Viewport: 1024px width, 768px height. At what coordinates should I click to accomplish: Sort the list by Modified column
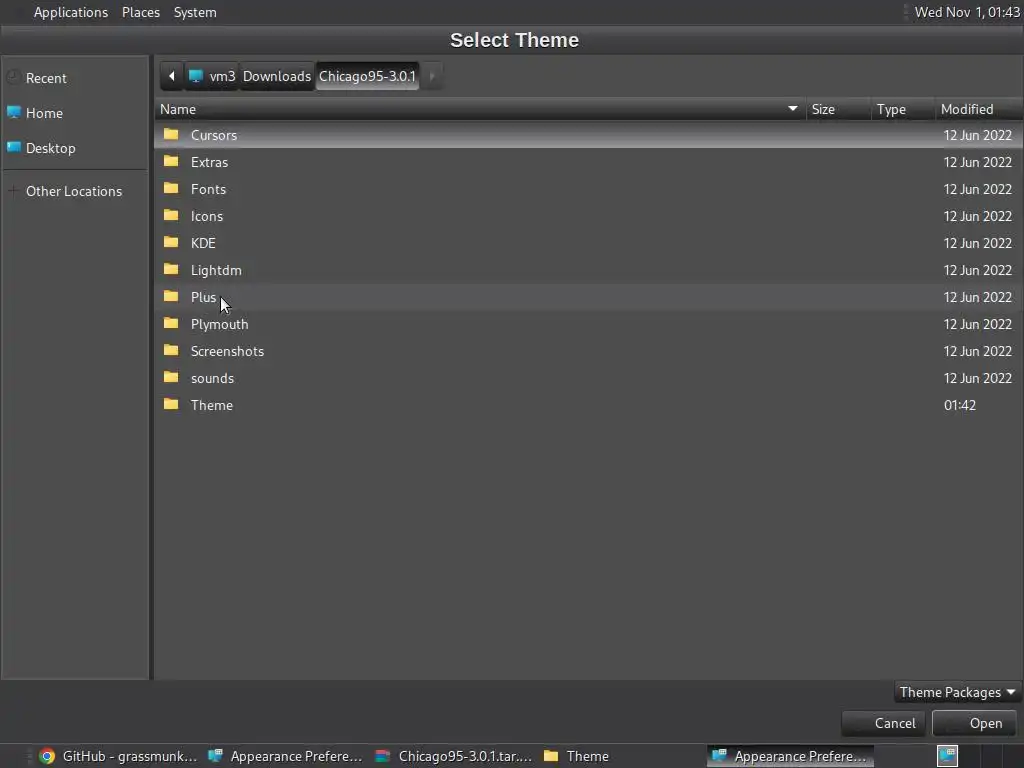coord(978,109)
